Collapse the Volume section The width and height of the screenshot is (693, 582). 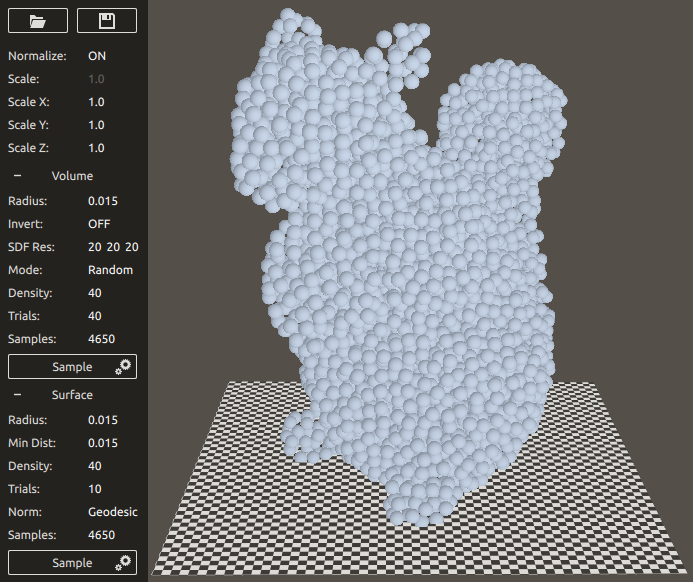click(17, 176)
